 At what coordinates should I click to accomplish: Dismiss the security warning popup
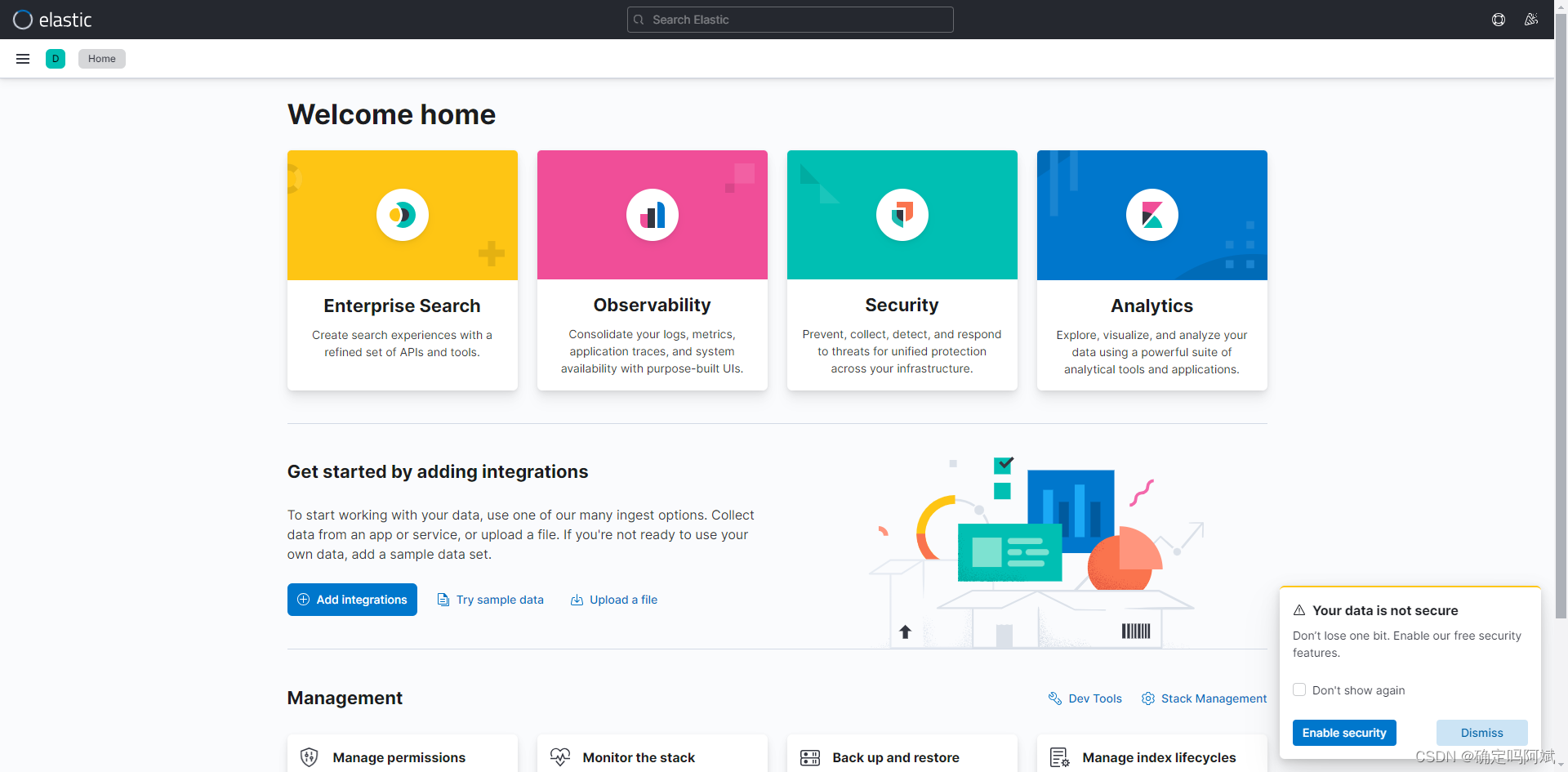point(1481,733)
